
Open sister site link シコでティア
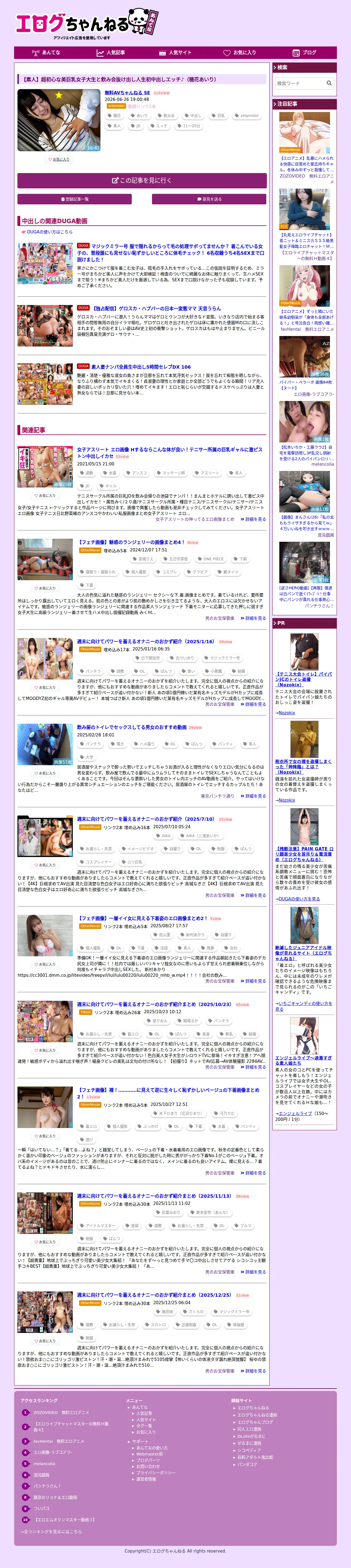249,1450
